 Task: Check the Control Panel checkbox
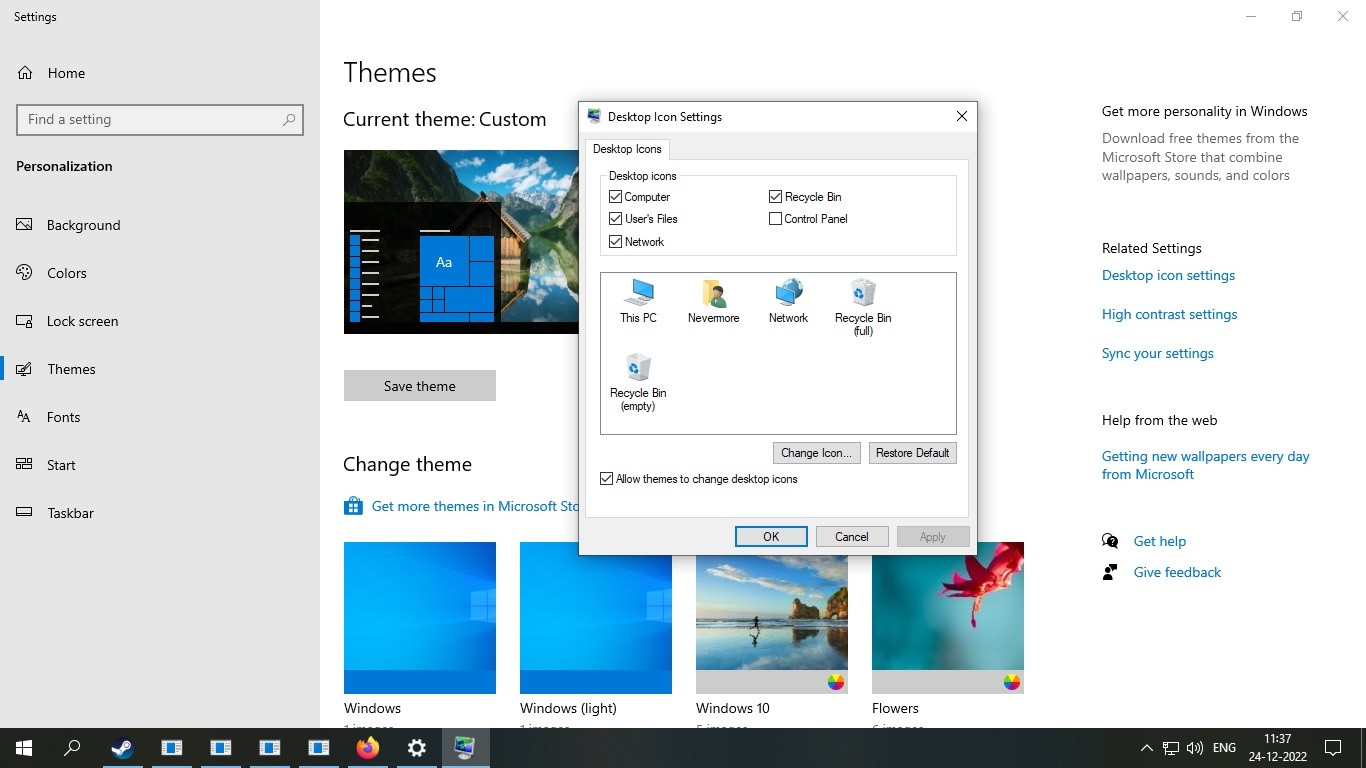pos(775,219)
